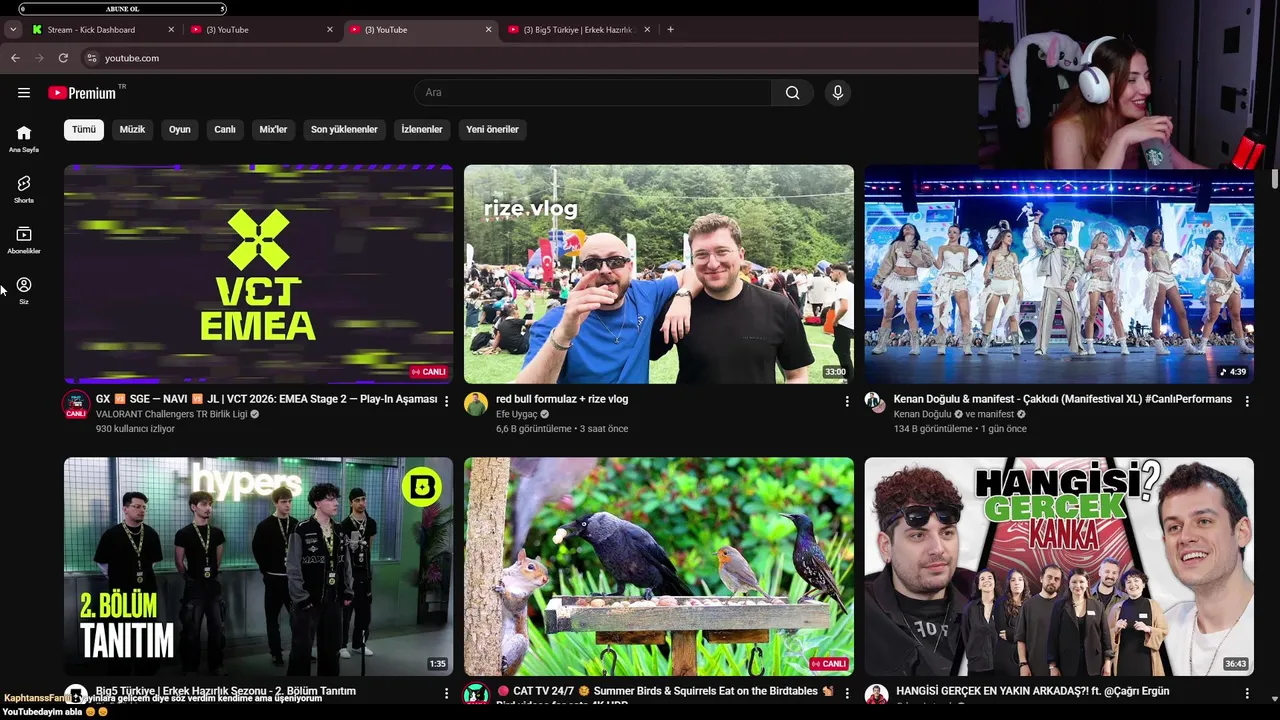View site information icon in address bar

92,58
